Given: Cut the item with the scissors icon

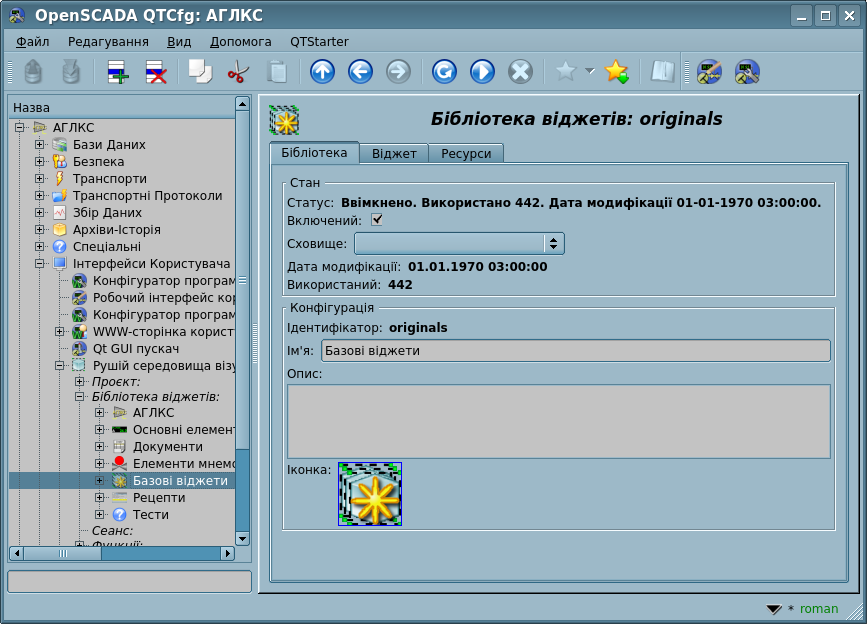Looking at the screenshot, I should [238, 72].
